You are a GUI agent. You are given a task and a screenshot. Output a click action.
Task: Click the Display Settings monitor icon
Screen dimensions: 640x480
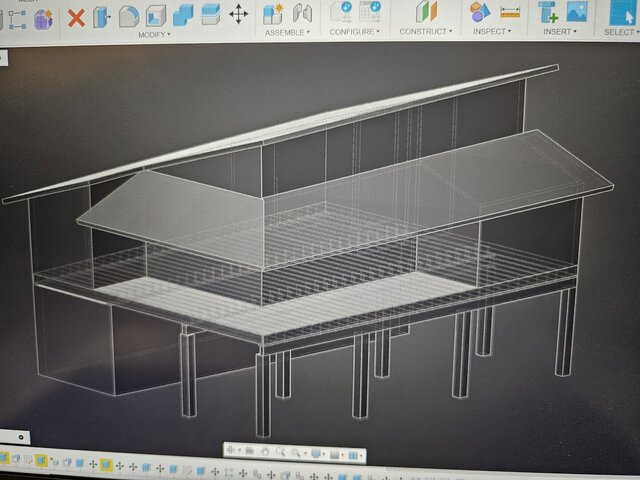pyautogui.click(x=316, y=453)
